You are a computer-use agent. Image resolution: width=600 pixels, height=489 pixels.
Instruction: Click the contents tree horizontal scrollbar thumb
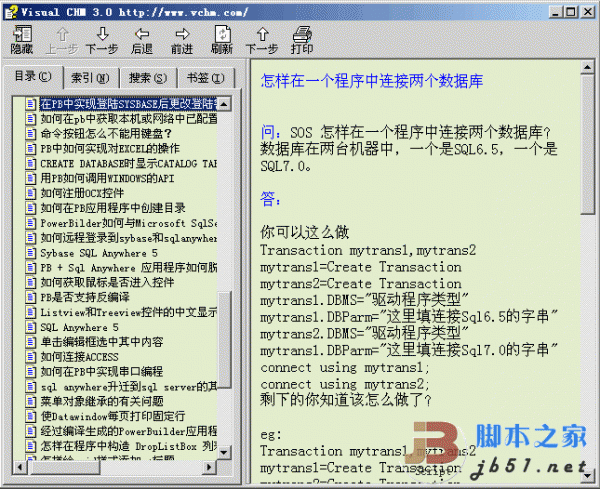pyautogui.click(x=63, y=467)
